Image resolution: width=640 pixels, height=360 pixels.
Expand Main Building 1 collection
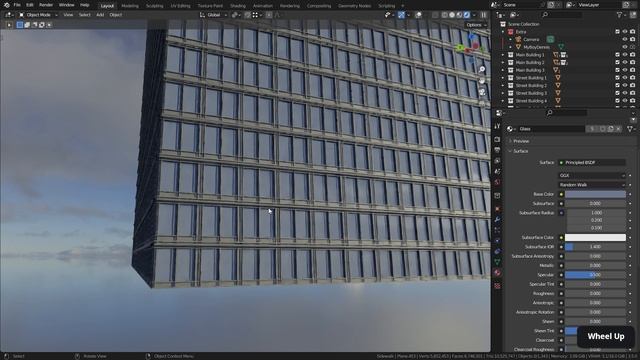point(503,55)
